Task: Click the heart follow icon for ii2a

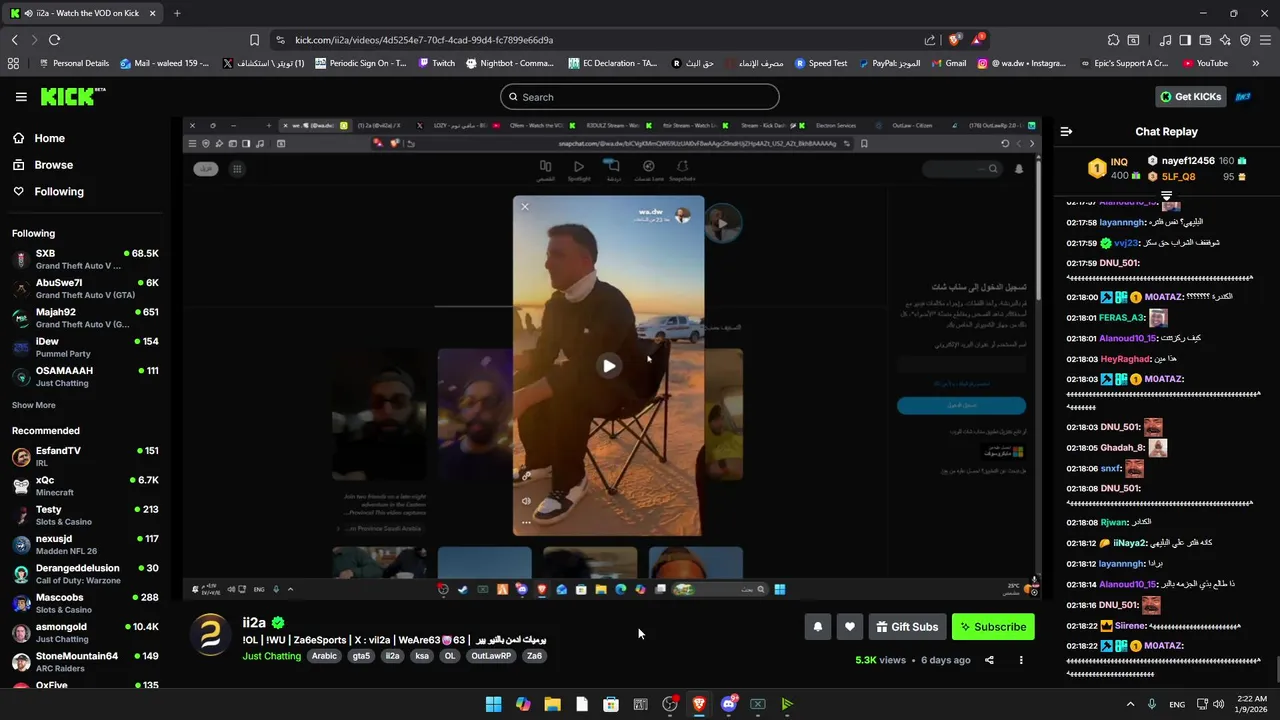Action: click(x=849, y=627)
